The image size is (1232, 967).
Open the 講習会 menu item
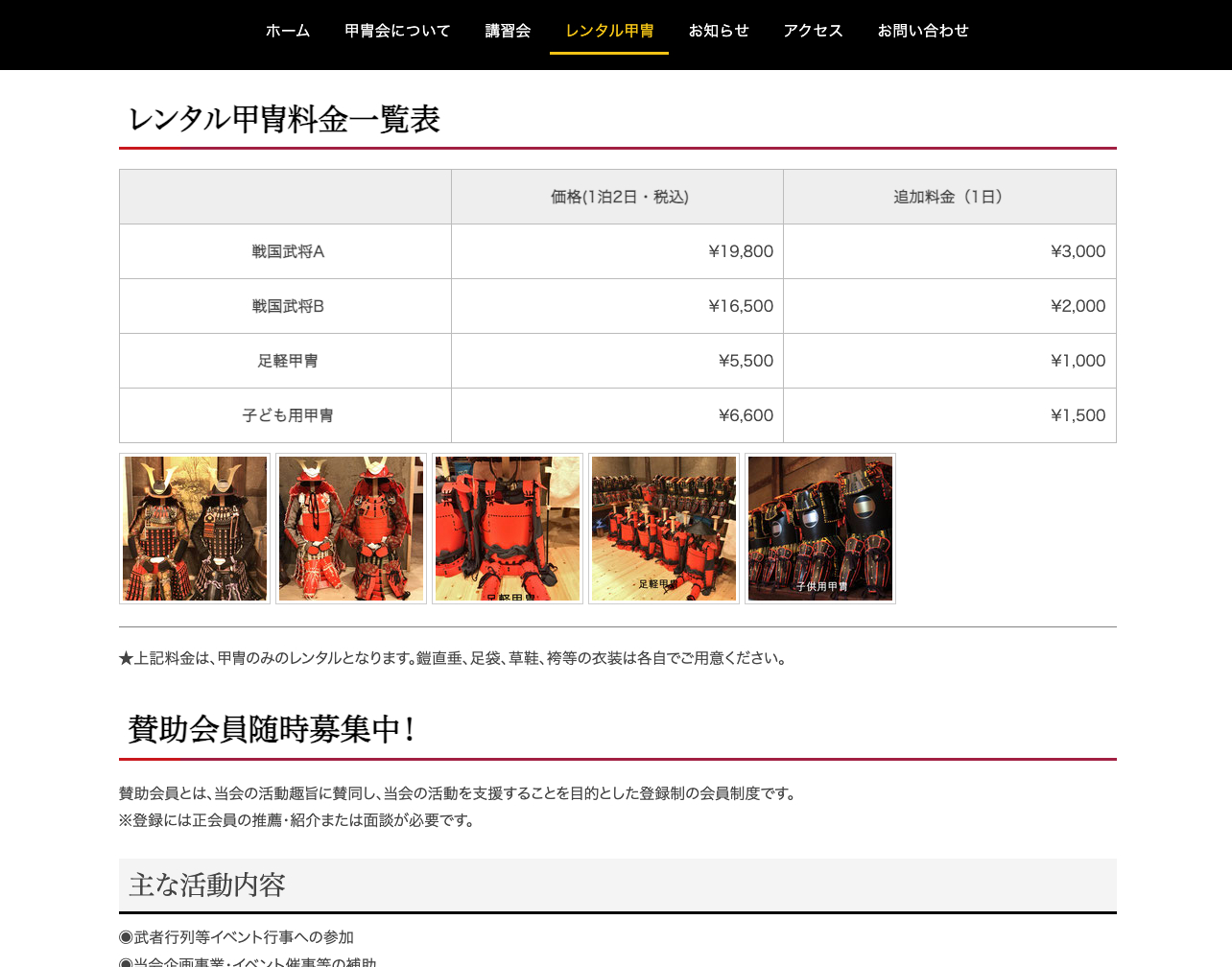pos(508,31)
